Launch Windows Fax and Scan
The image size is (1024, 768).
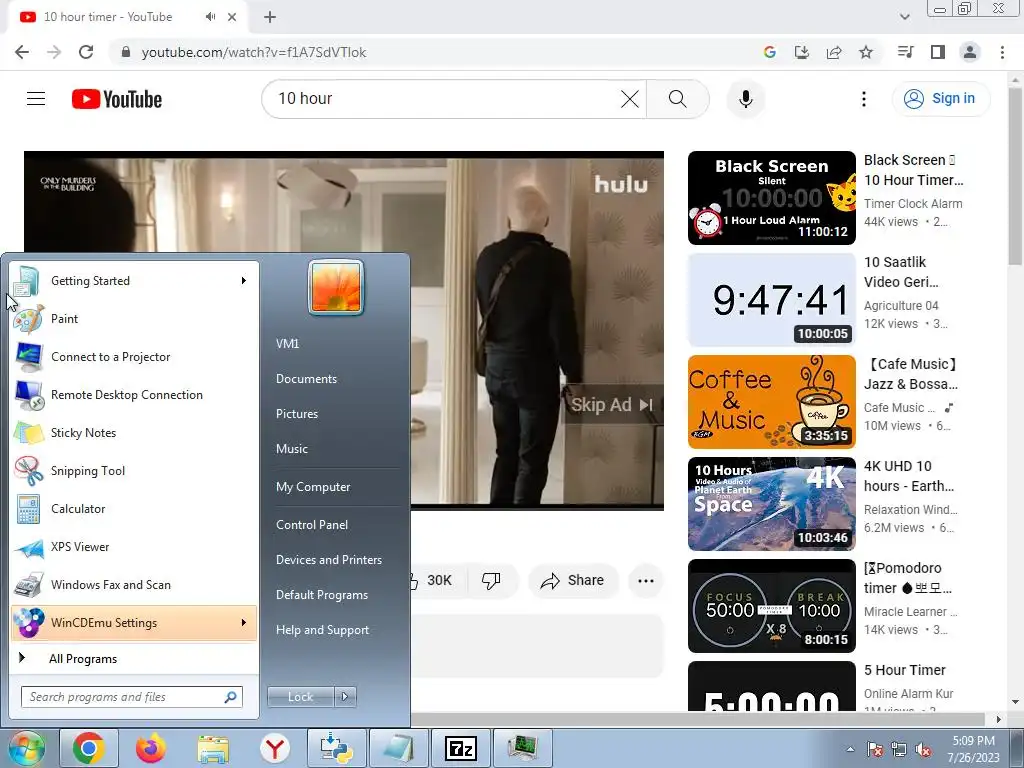click(x=134, y=584)
